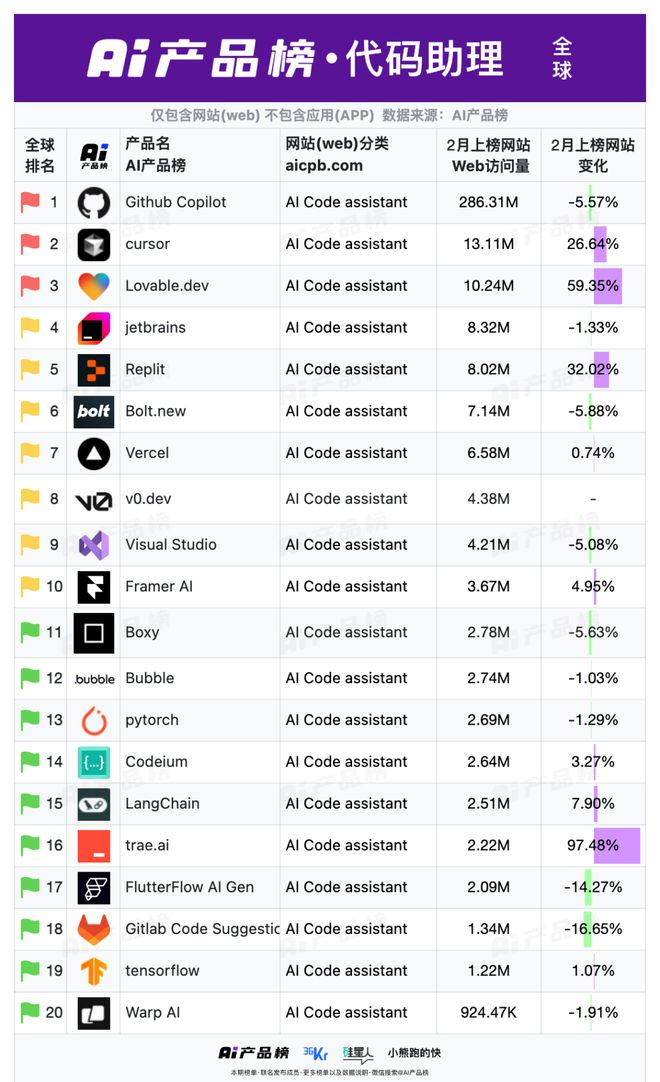Click the tensorflow orange logo
Screen dimensions: 660x1082
(94, 971)
